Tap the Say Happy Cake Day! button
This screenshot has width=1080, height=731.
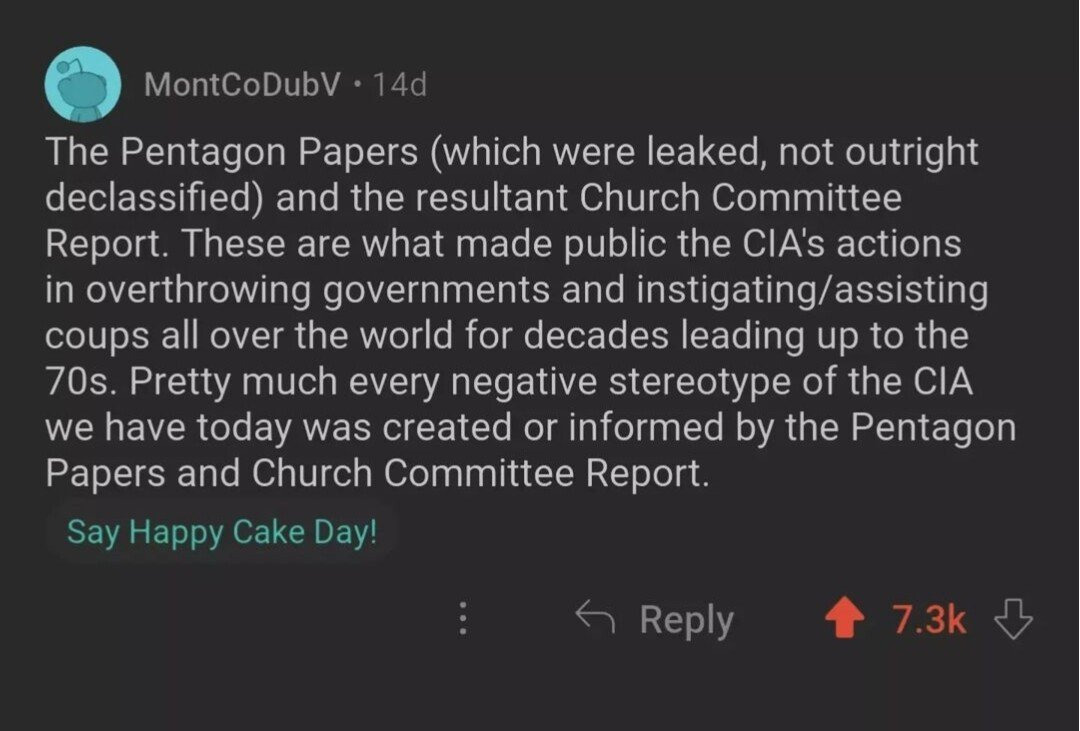tap(222, 531)
